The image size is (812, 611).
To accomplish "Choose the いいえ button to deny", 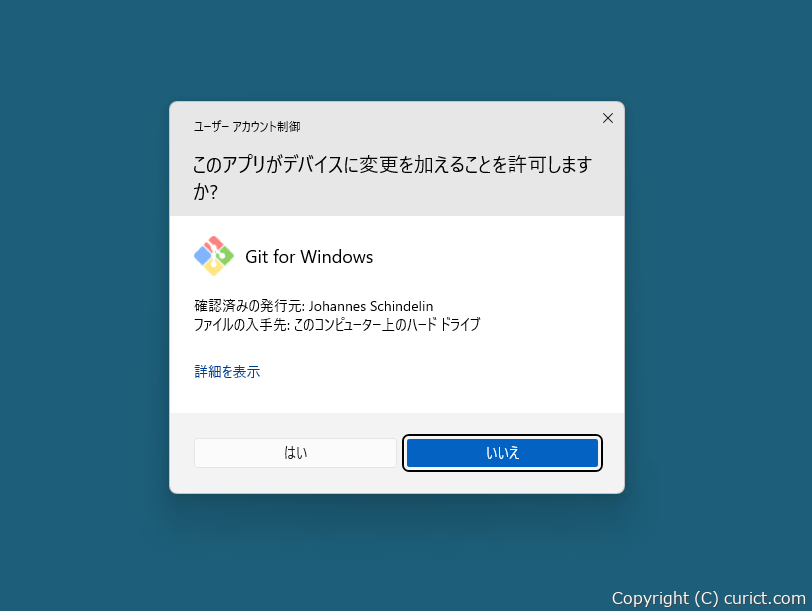I will point(502,453).
